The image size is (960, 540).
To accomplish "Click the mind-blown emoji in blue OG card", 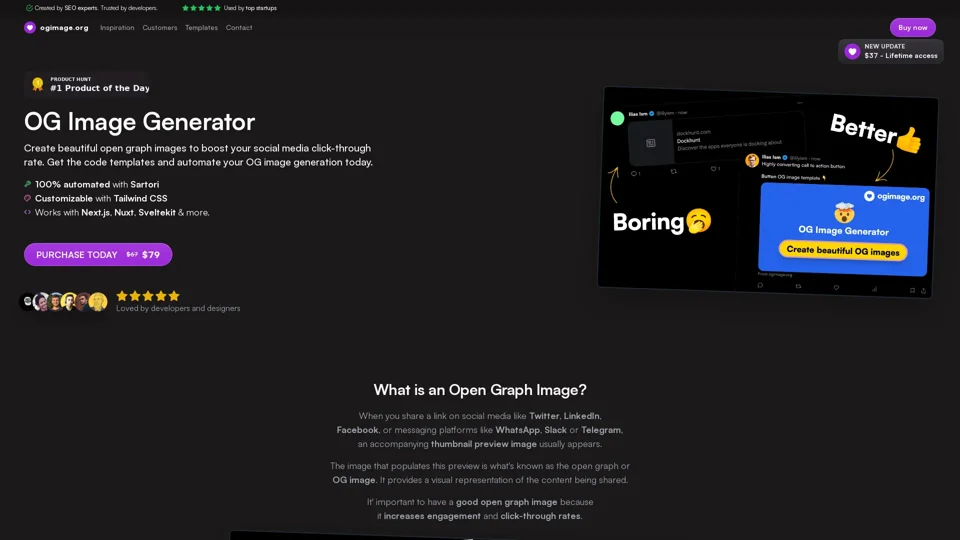I will pos(844,212).
